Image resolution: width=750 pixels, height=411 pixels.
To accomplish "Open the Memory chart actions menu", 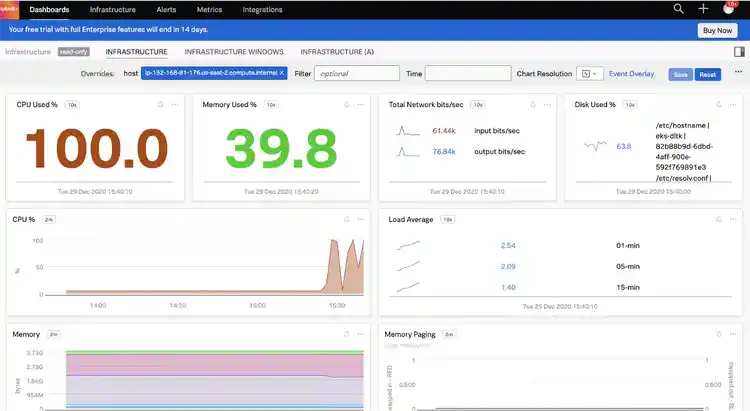I will pyautogui.click(x=361, y=333).
